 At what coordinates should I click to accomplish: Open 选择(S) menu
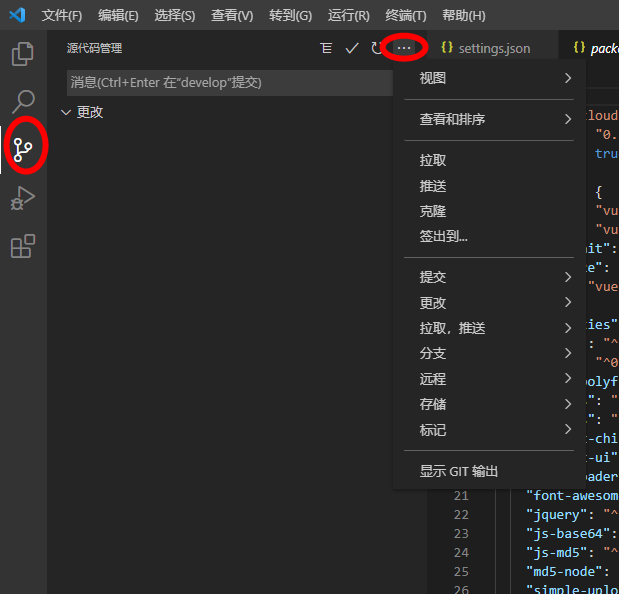click(x=175, y=15)
